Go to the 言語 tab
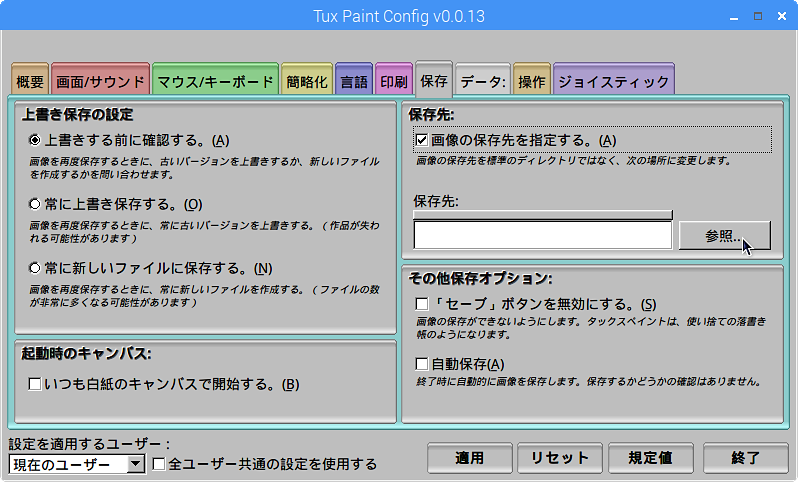The image size is (798, 482). (x=354, y=80)
